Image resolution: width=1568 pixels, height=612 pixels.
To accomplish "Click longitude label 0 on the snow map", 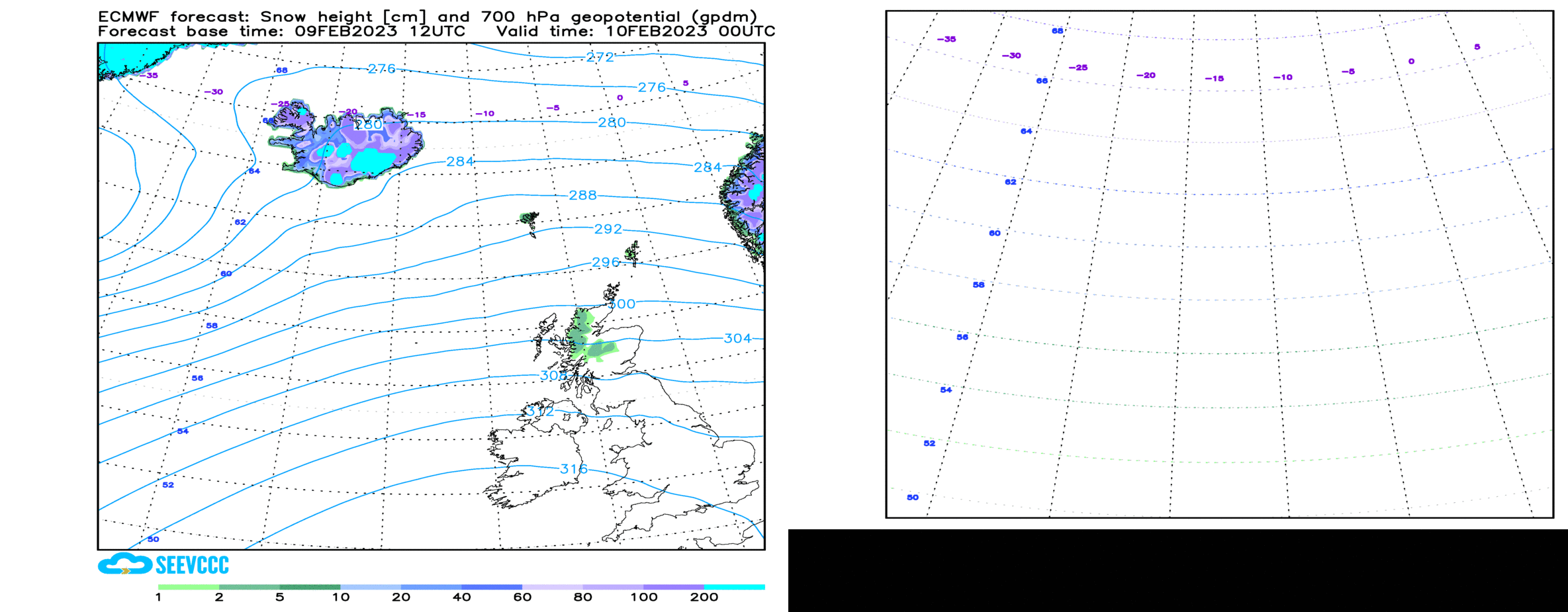I will 620,98.
